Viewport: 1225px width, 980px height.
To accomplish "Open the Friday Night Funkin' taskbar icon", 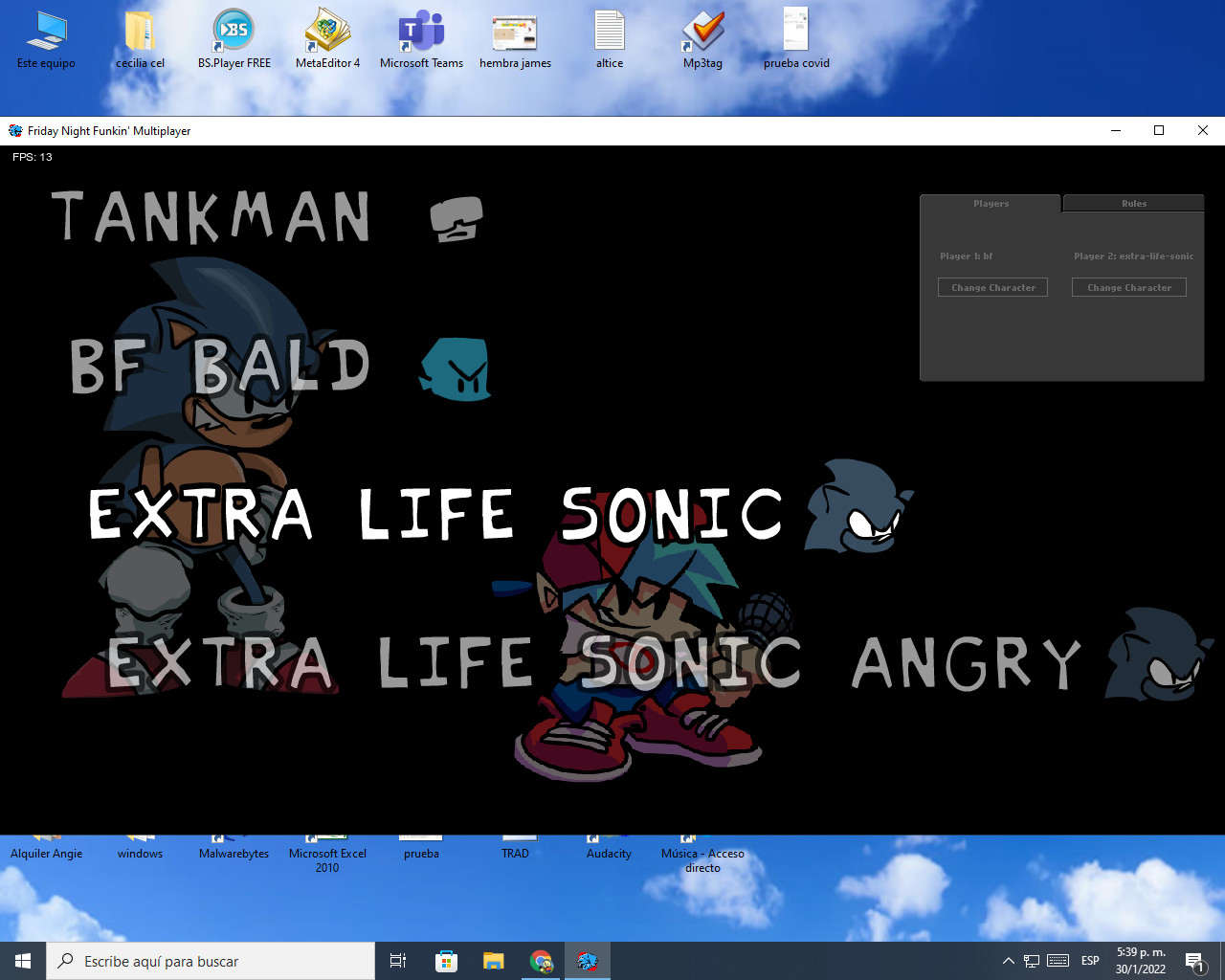I will pos(587,961).
